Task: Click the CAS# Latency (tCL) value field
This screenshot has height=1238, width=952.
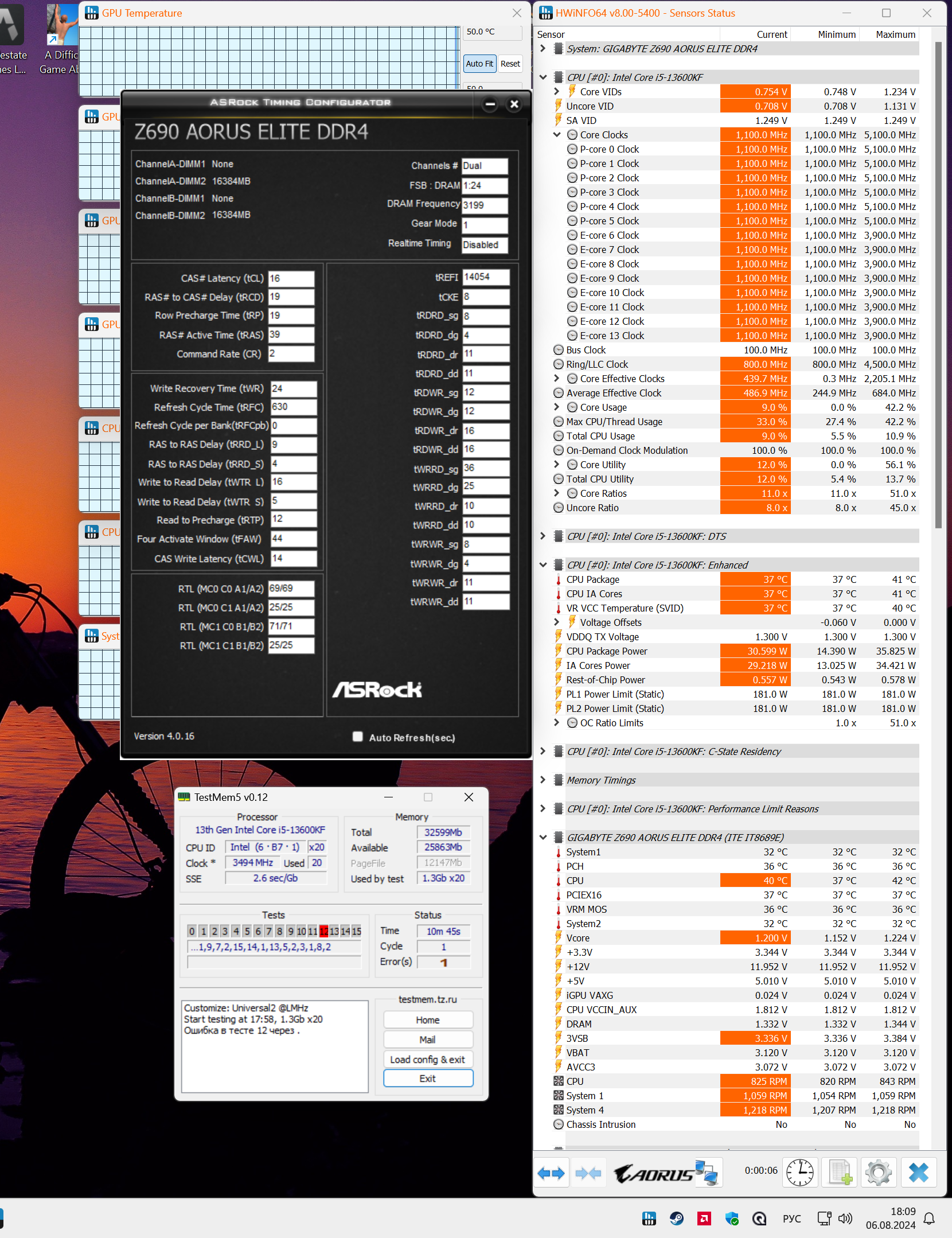Action: point(291,278)
